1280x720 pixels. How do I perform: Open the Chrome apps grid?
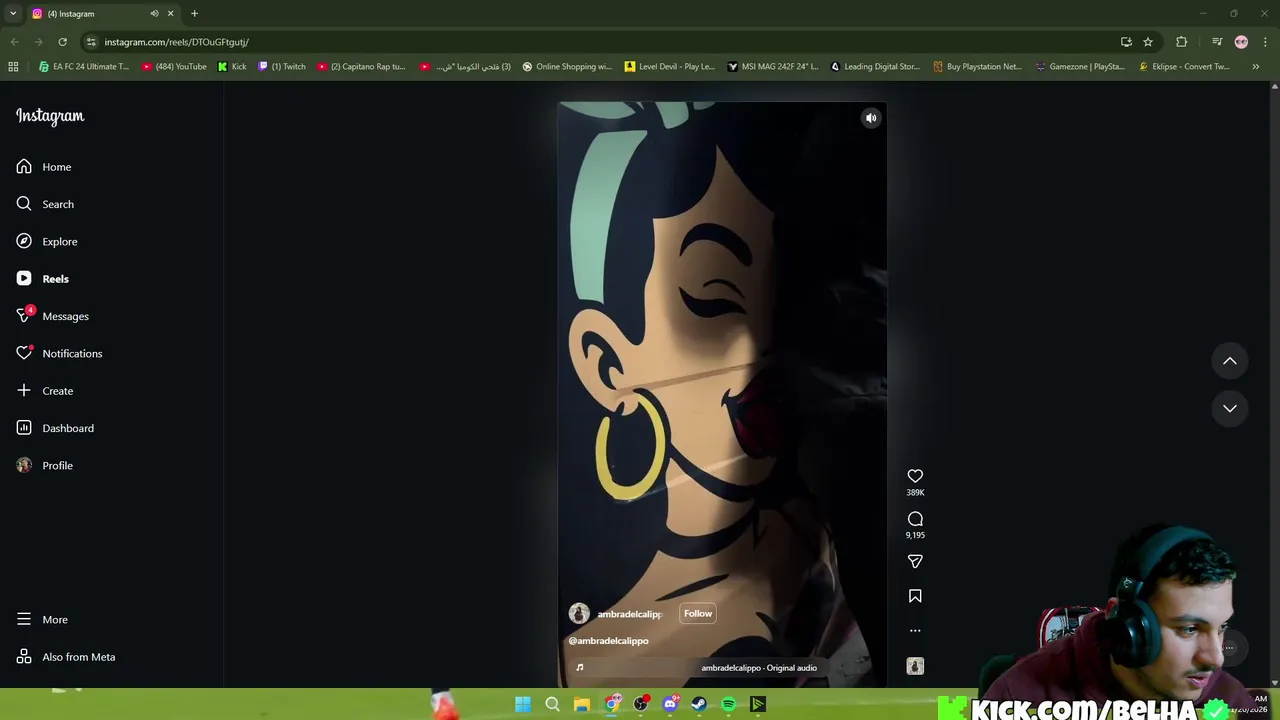13,67
